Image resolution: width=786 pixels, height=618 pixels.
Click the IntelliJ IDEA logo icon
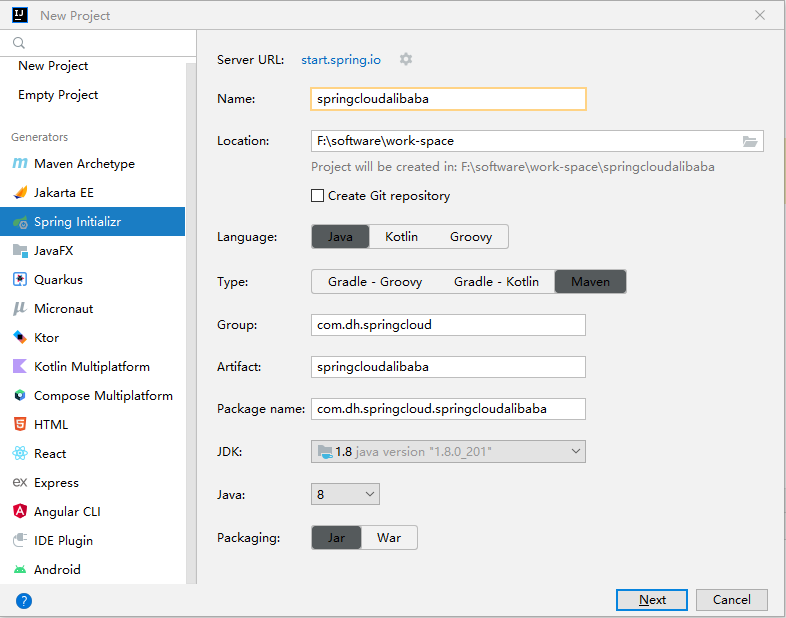click(20, 15)
